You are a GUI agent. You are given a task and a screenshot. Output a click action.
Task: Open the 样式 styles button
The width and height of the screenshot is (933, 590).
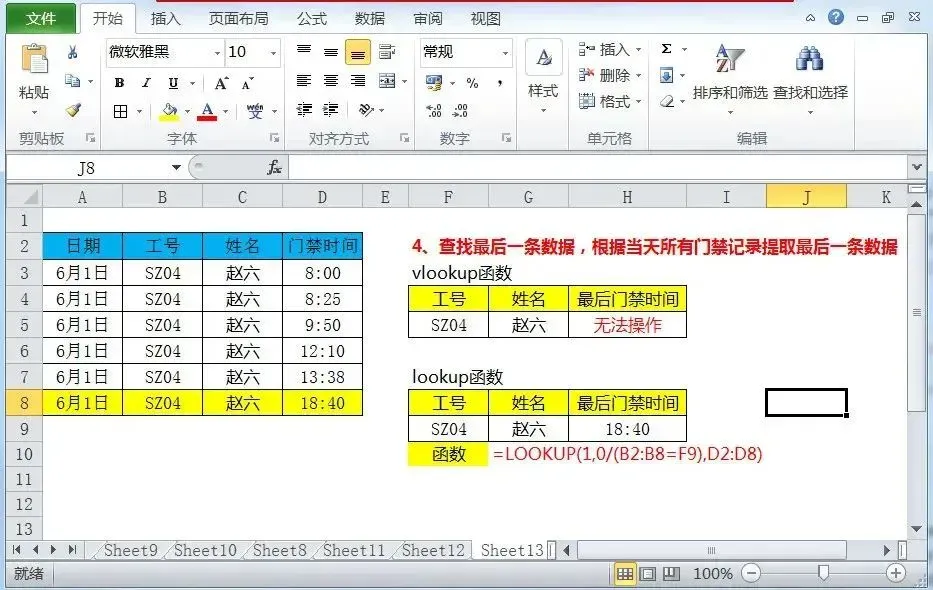[543, 76]
